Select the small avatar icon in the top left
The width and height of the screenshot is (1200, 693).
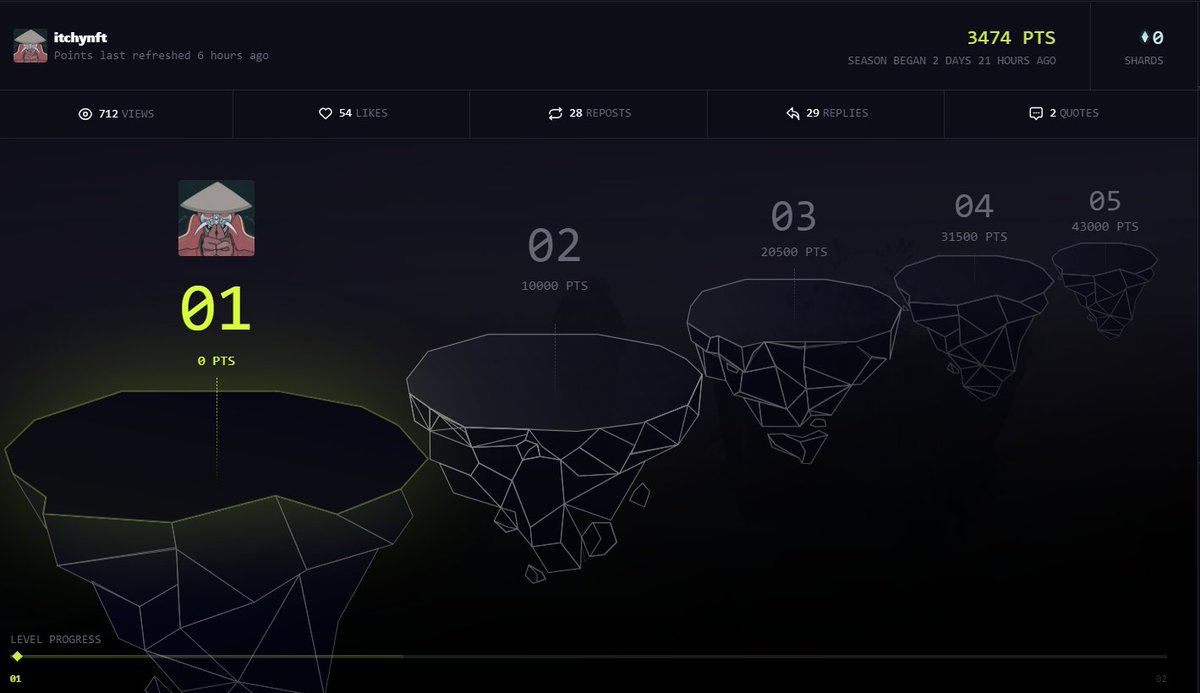coord(29,44)
